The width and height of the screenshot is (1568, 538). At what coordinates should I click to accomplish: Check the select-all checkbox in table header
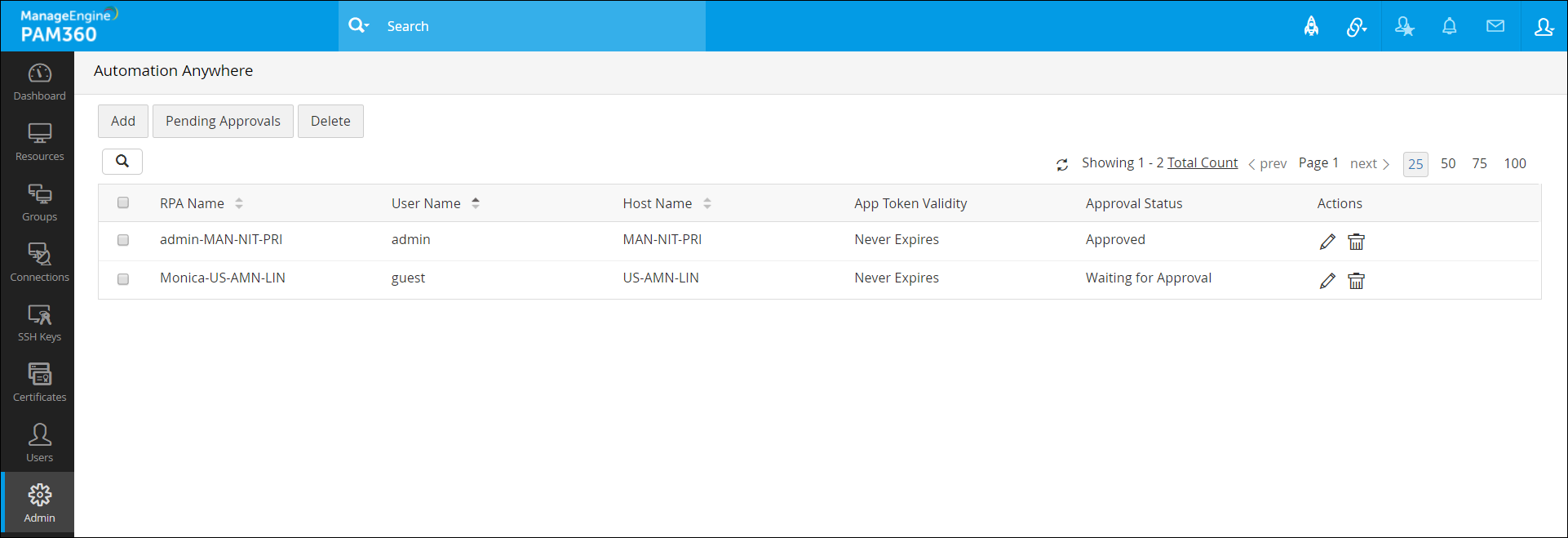click(x=123, y=202)
